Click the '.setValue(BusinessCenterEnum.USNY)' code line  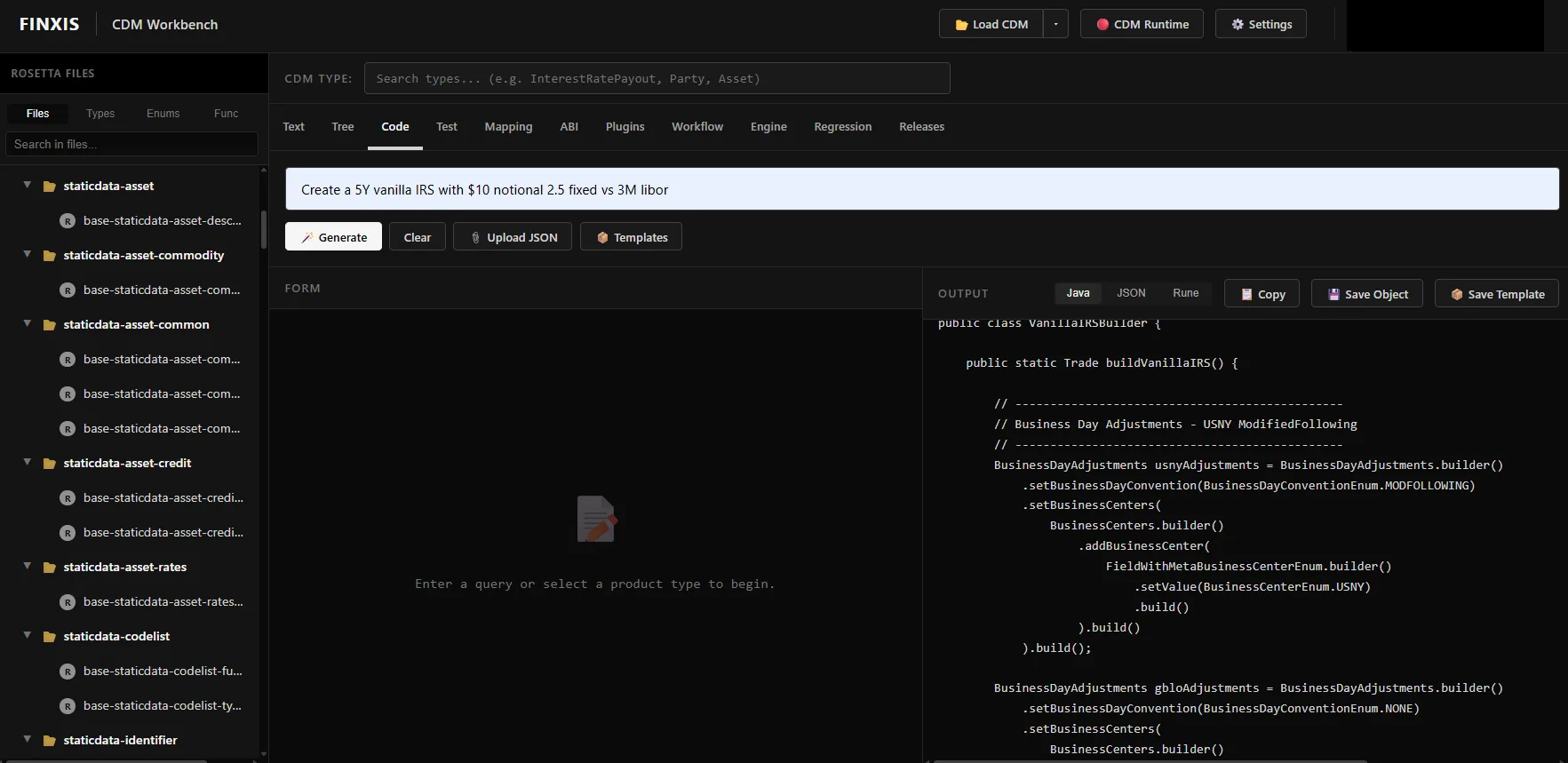[1253, 587]
